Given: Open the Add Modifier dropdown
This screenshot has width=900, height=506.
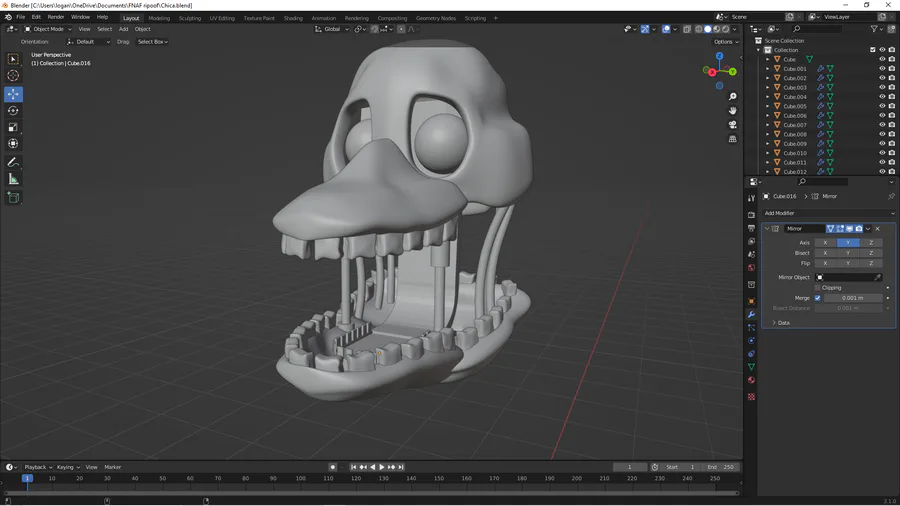Looking at the screenshot, I should click(x=828, y=213).
